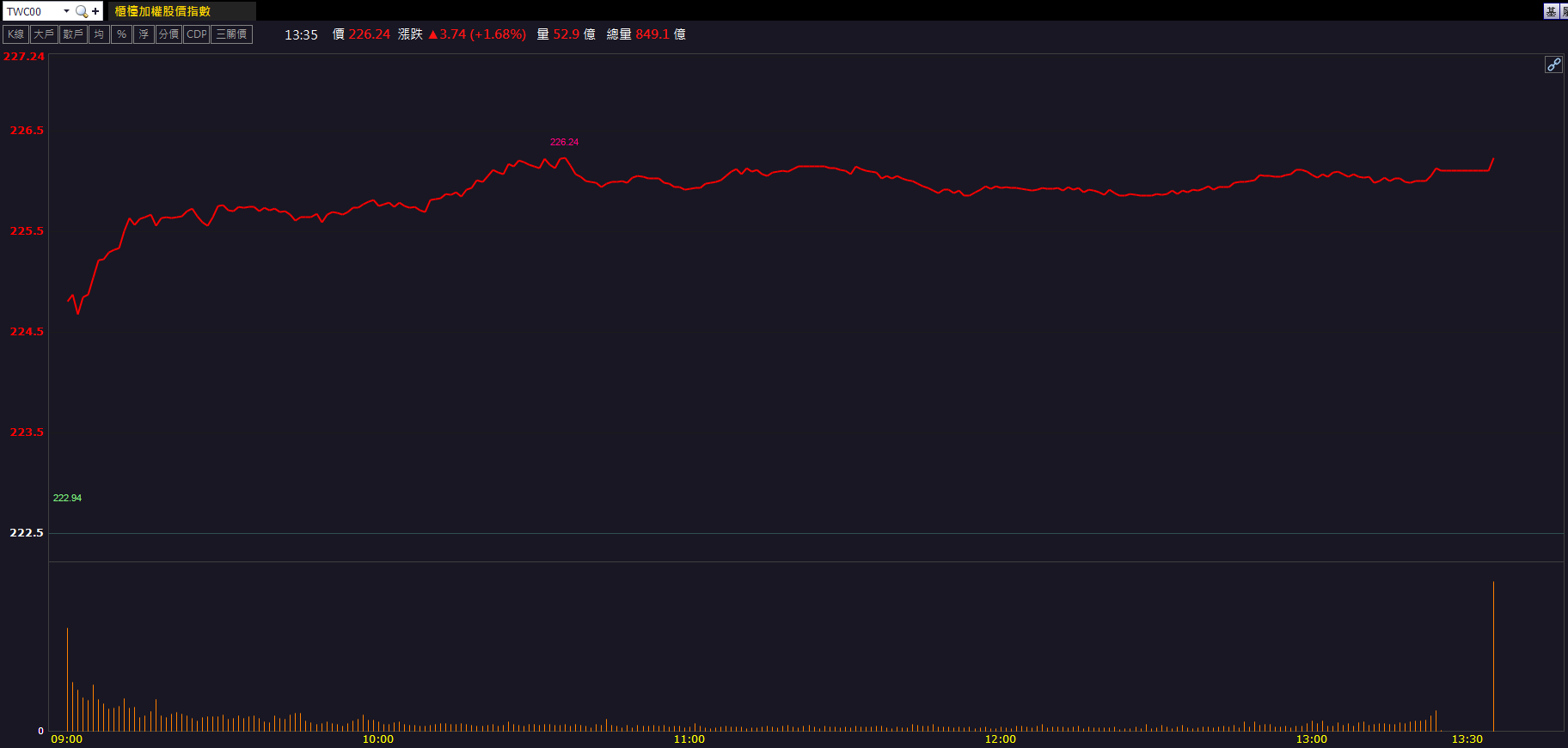
Task: Click the 量 52.9 億 volume readout
Action: 567,34
